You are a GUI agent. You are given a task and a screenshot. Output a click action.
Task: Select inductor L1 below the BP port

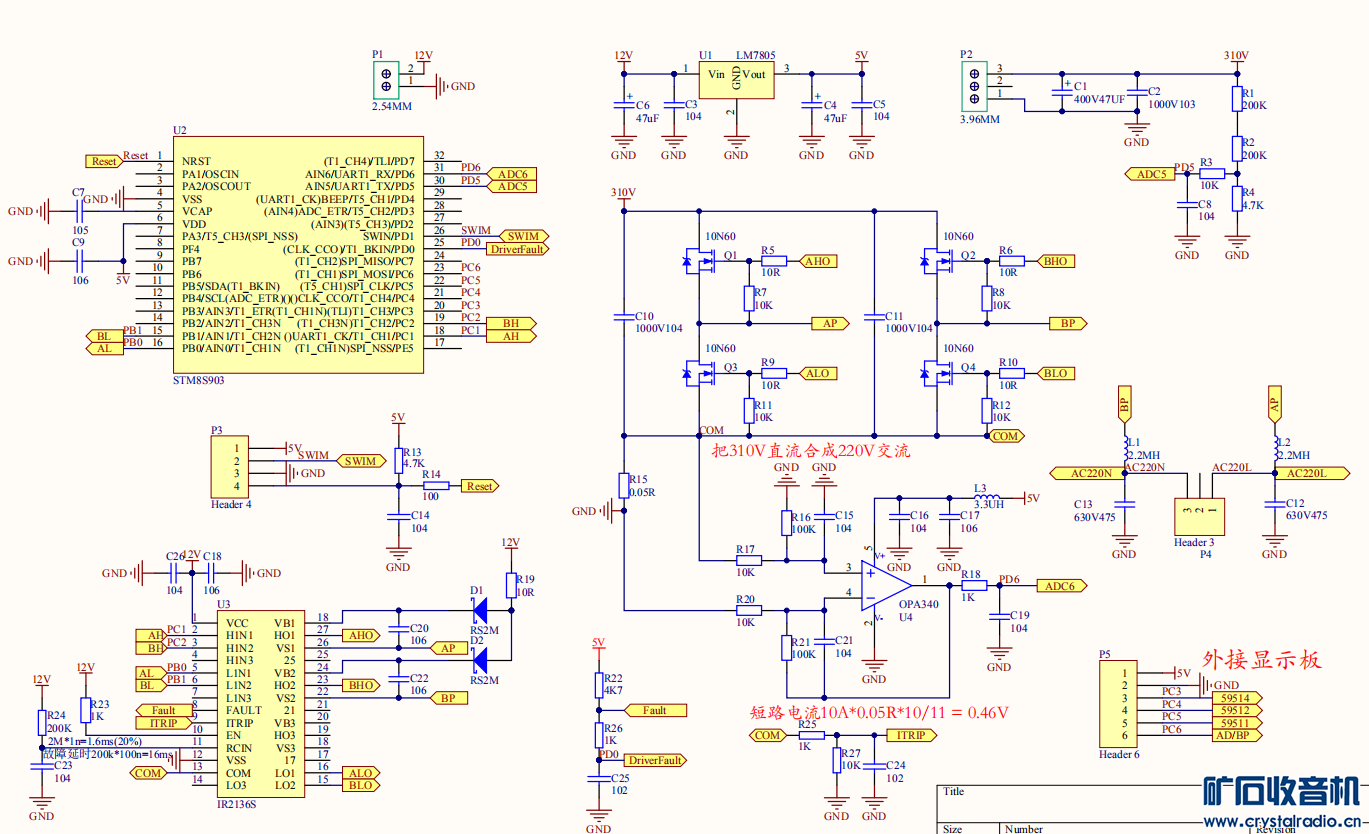[x=1124, y=447]
